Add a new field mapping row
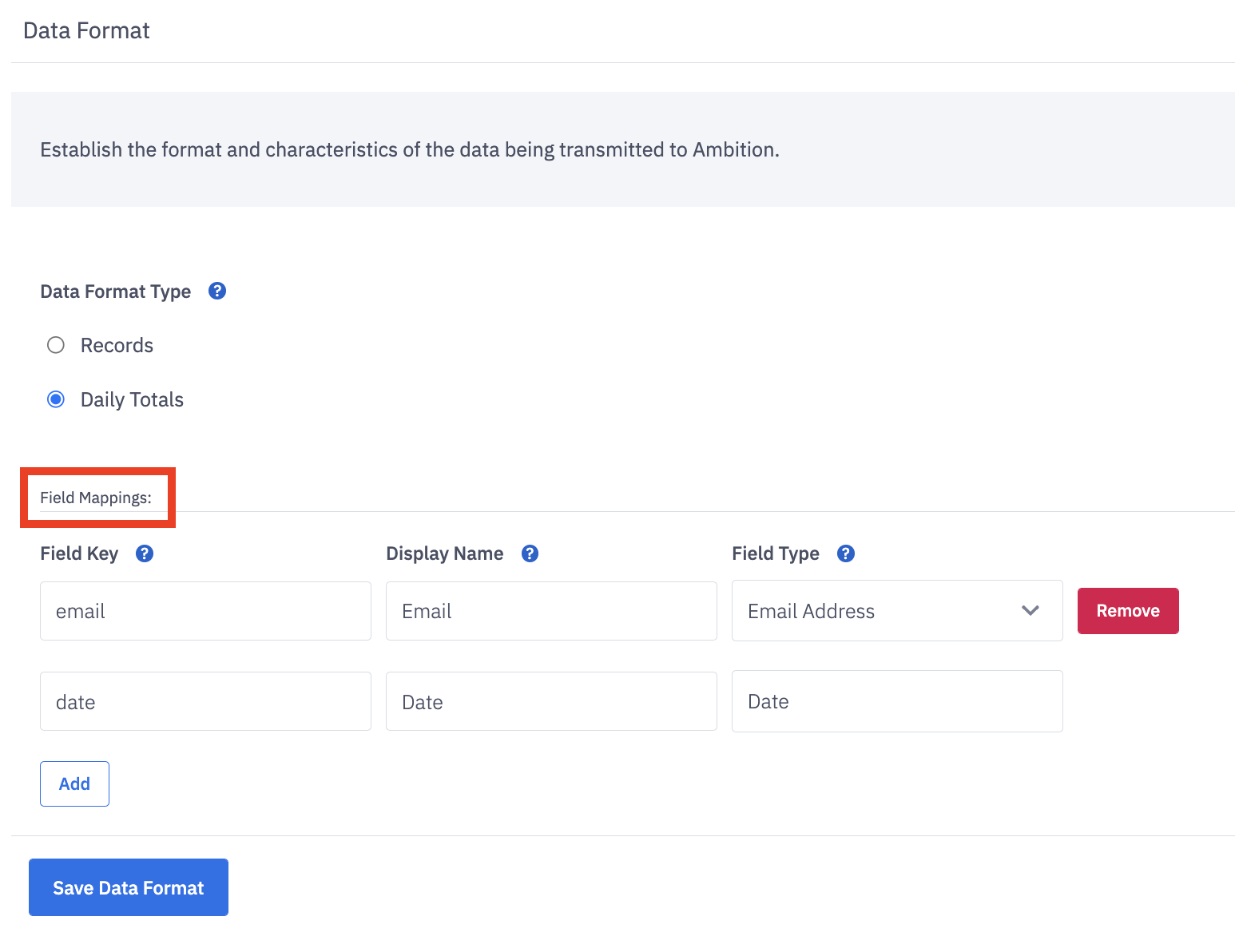Screen dimensions: 1235x952 tap(74, 783)
